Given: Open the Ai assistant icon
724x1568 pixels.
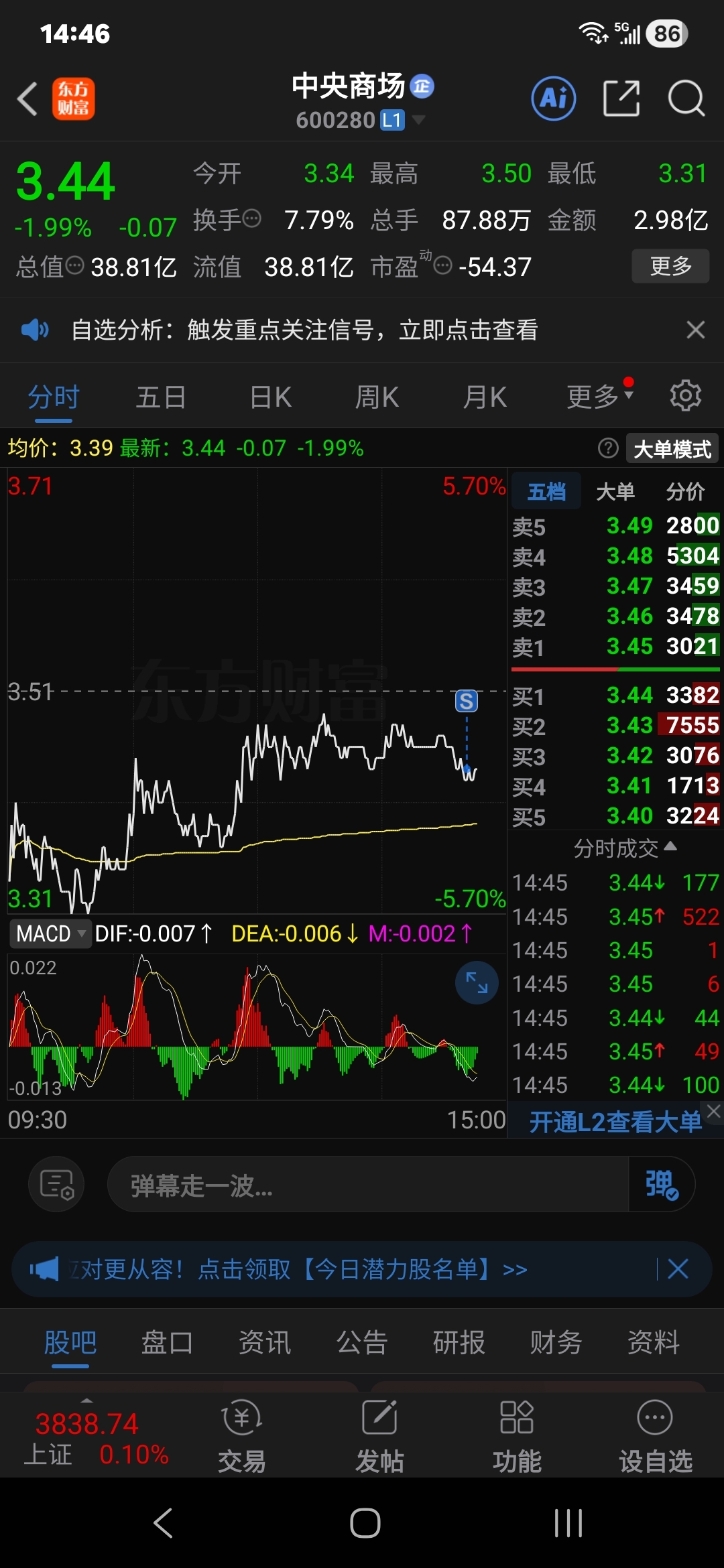Looking at the screenshot, I should point(554,99).
